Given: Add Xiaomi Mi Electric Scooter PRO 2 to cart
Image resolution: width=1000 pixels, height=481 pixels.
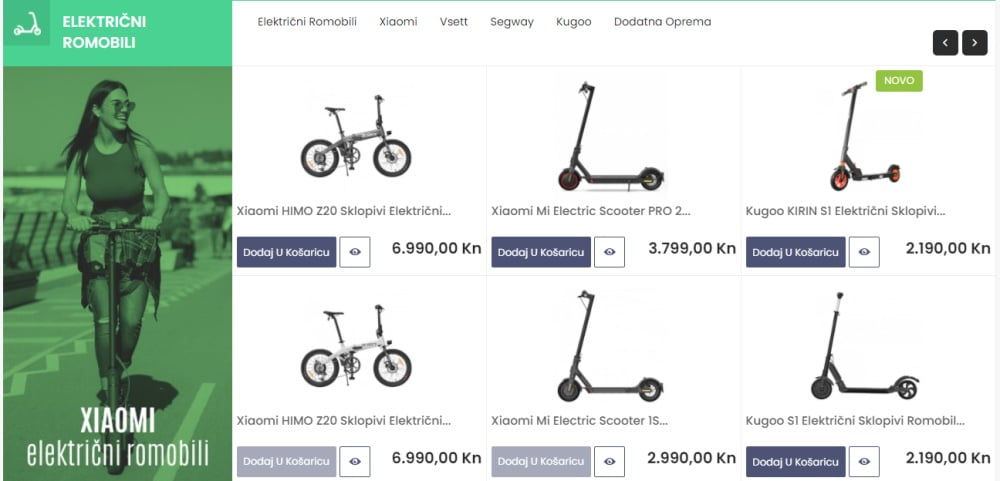Looking at the screenshot, I should (540, 252).
